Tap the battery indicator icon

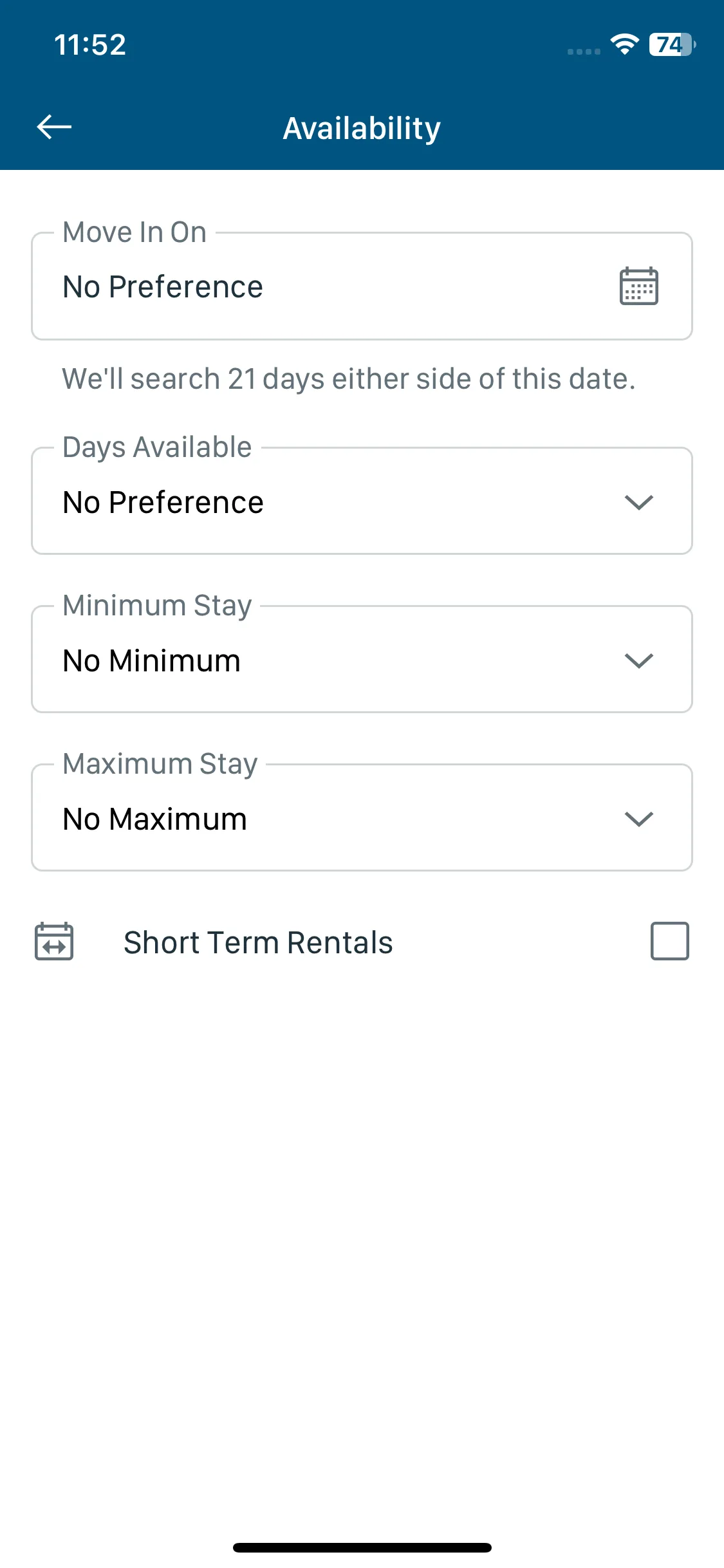pos(672,44)
